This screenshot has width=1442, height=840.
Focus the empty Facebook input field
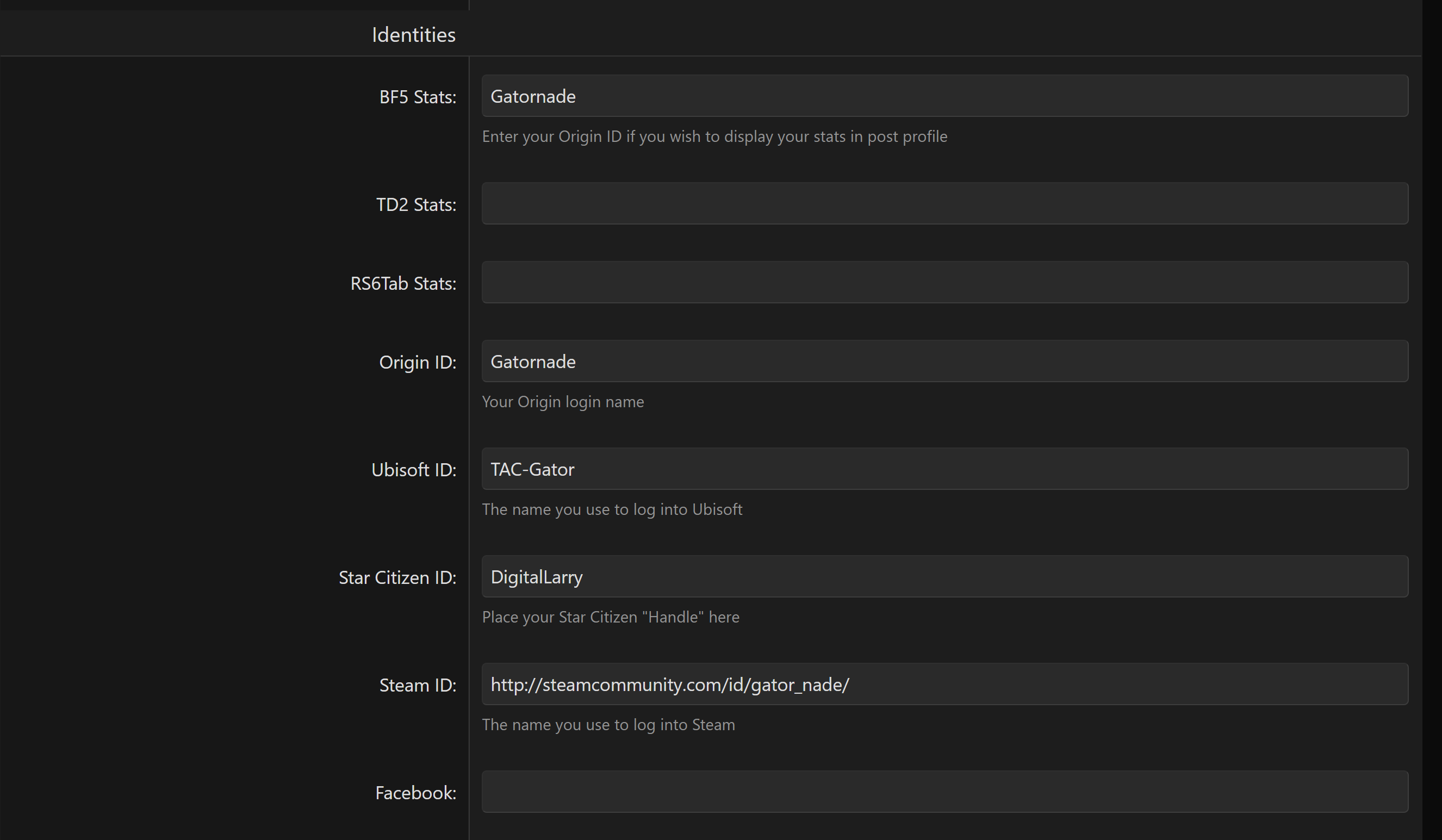click(944, 792)
